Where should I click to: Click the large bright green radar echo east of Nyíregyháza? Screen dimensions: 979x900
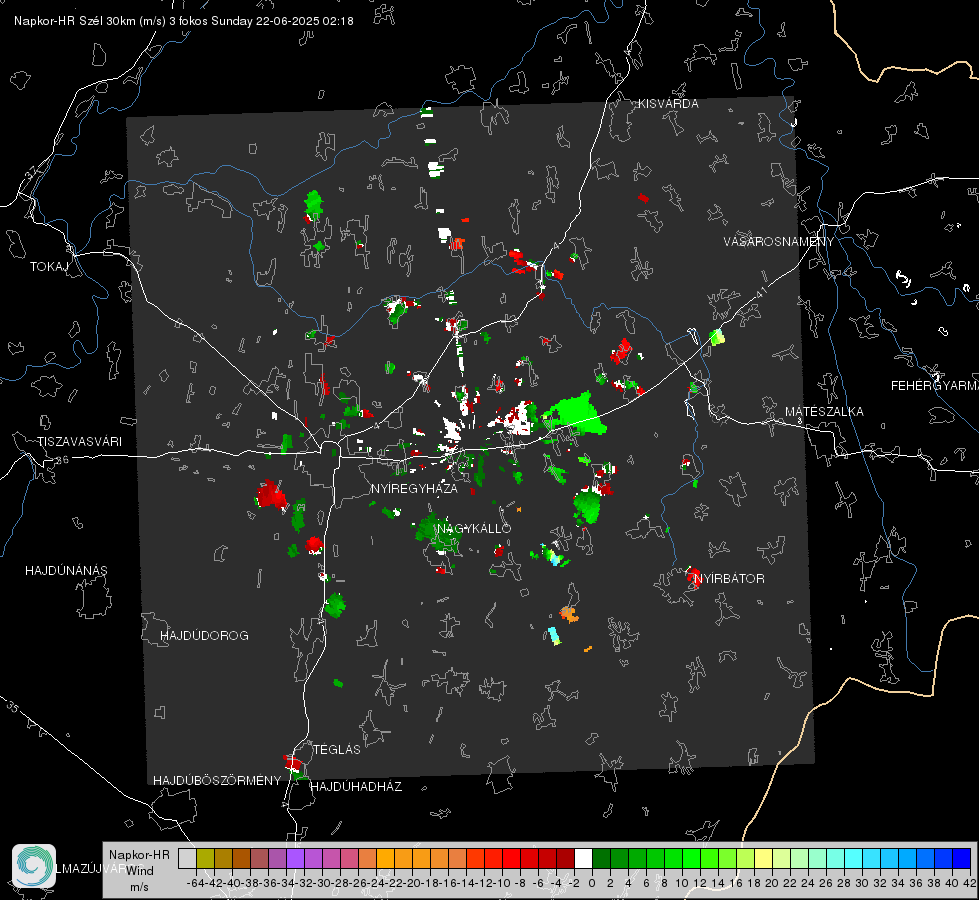pos(576,414)
